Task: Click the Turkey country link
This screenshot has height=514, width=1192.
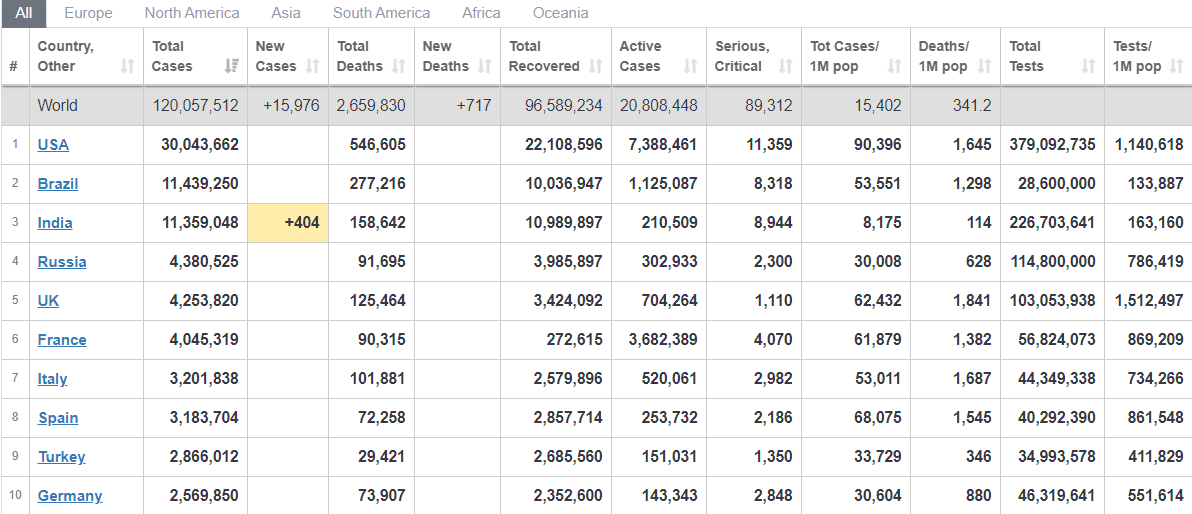Action: [x=62, y=457]
